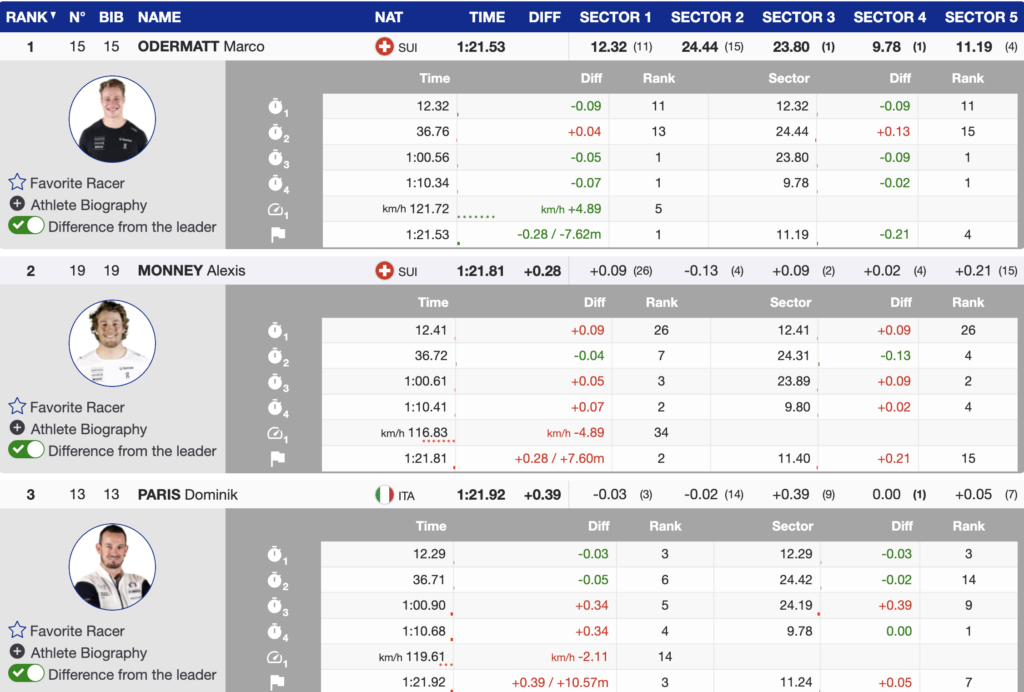Screen dimensions: 1024x692
Task: Switch off Paris's Difference from the leader
Action: point(27,675)
